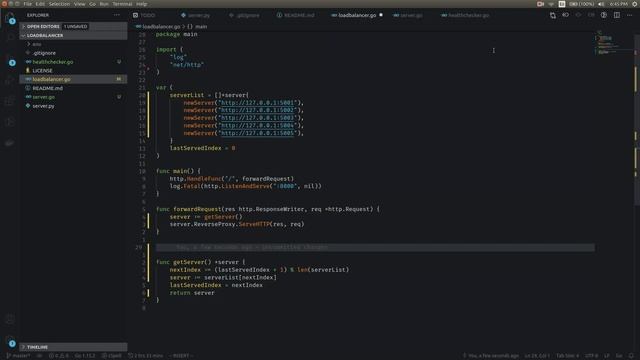Click the master branch in status bar
640x360 pixels.
point(18,356)
